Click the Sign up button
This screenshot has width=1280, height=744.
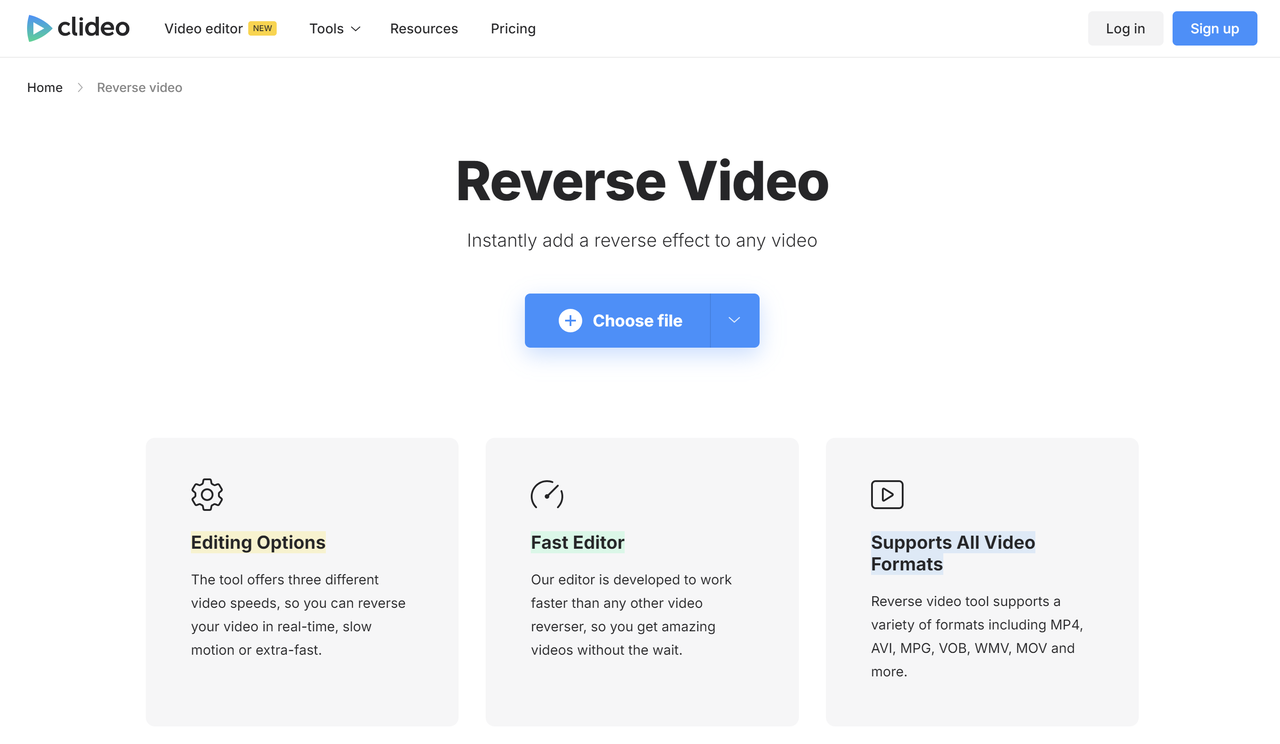tap(1214, 28)
